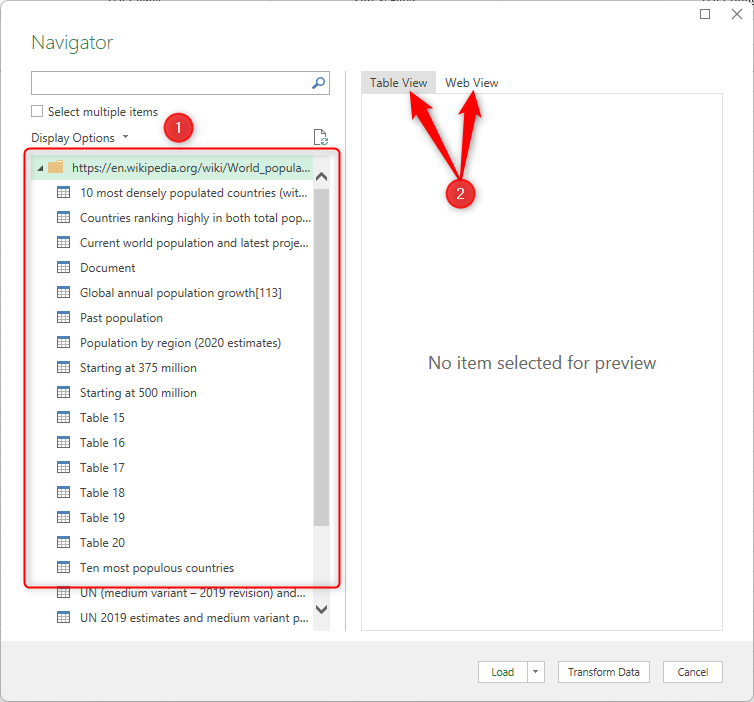Click table icon beside UN 2019 estimates
The width and height of the screenshot is (754, 702).
[x=63, y=617]
